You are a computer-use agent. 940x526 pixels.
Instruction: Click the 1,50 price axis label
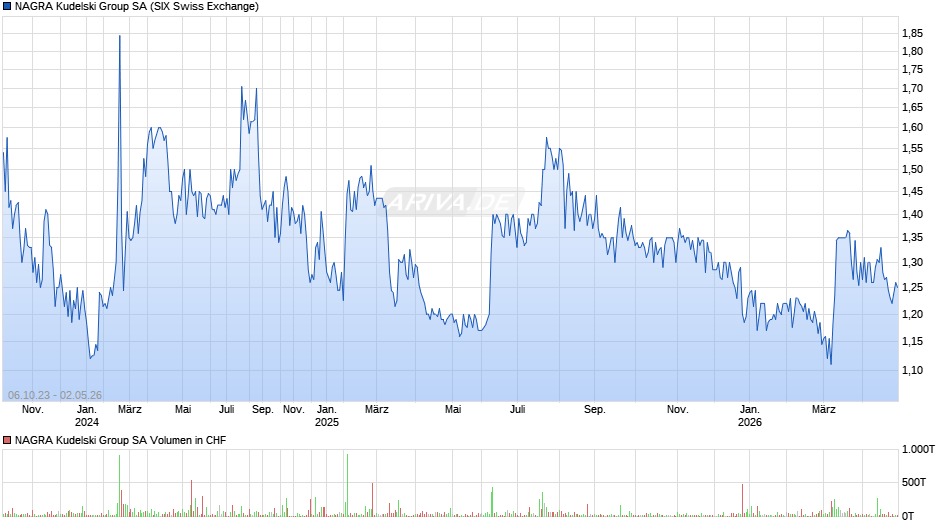(x=912, y=169)
